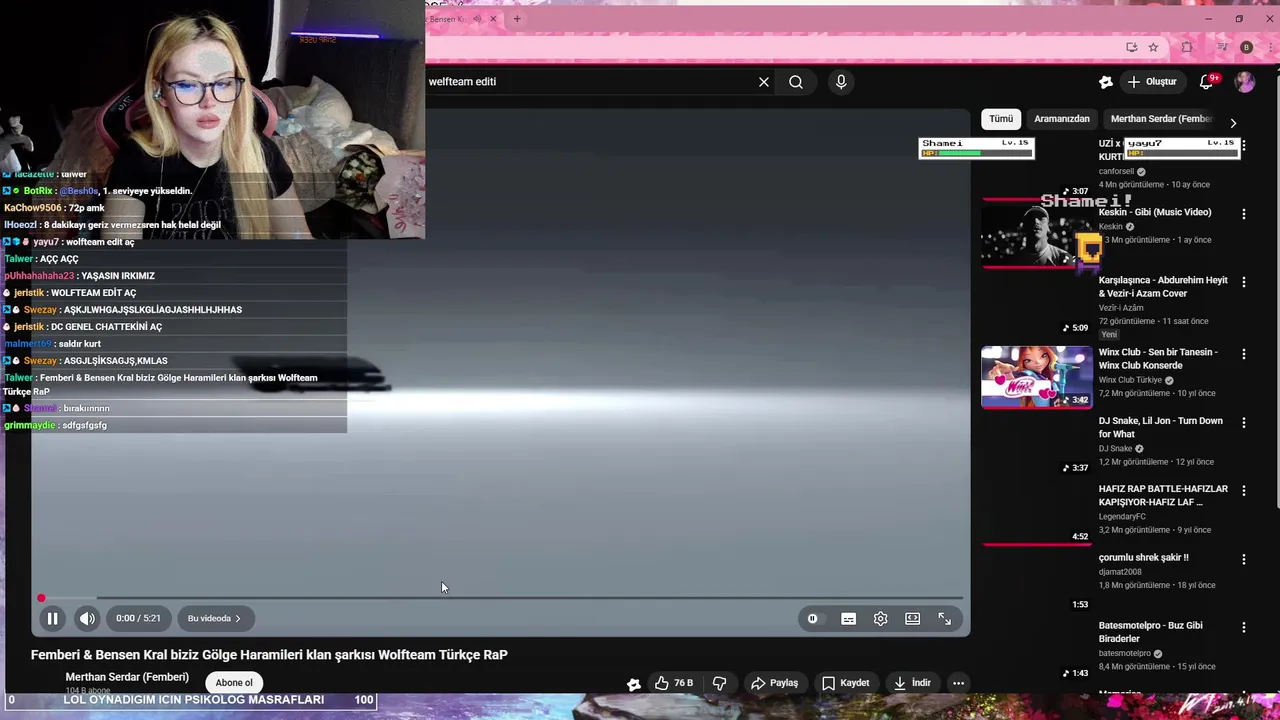Viewport: 1280px width, 720px height.
Task: Click the video title 'Femberi & Bensen Kral biziz'
Action: (x=269, y=655)
